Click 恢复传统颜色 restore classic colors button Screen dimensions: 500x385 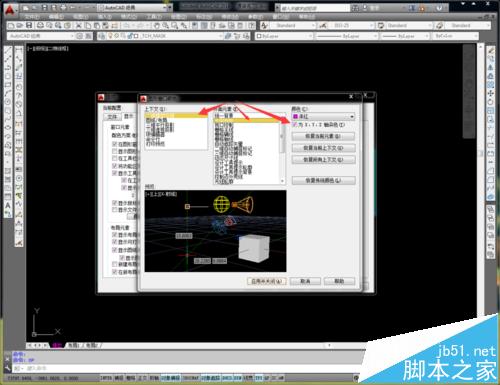[323, 180]
